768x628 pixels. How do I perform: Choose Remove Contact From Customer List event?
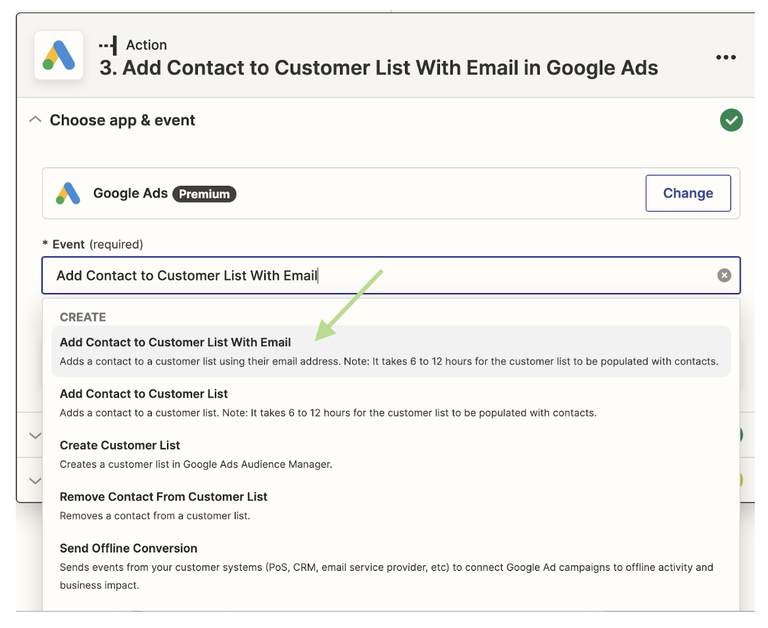click(x=391, y=506)
